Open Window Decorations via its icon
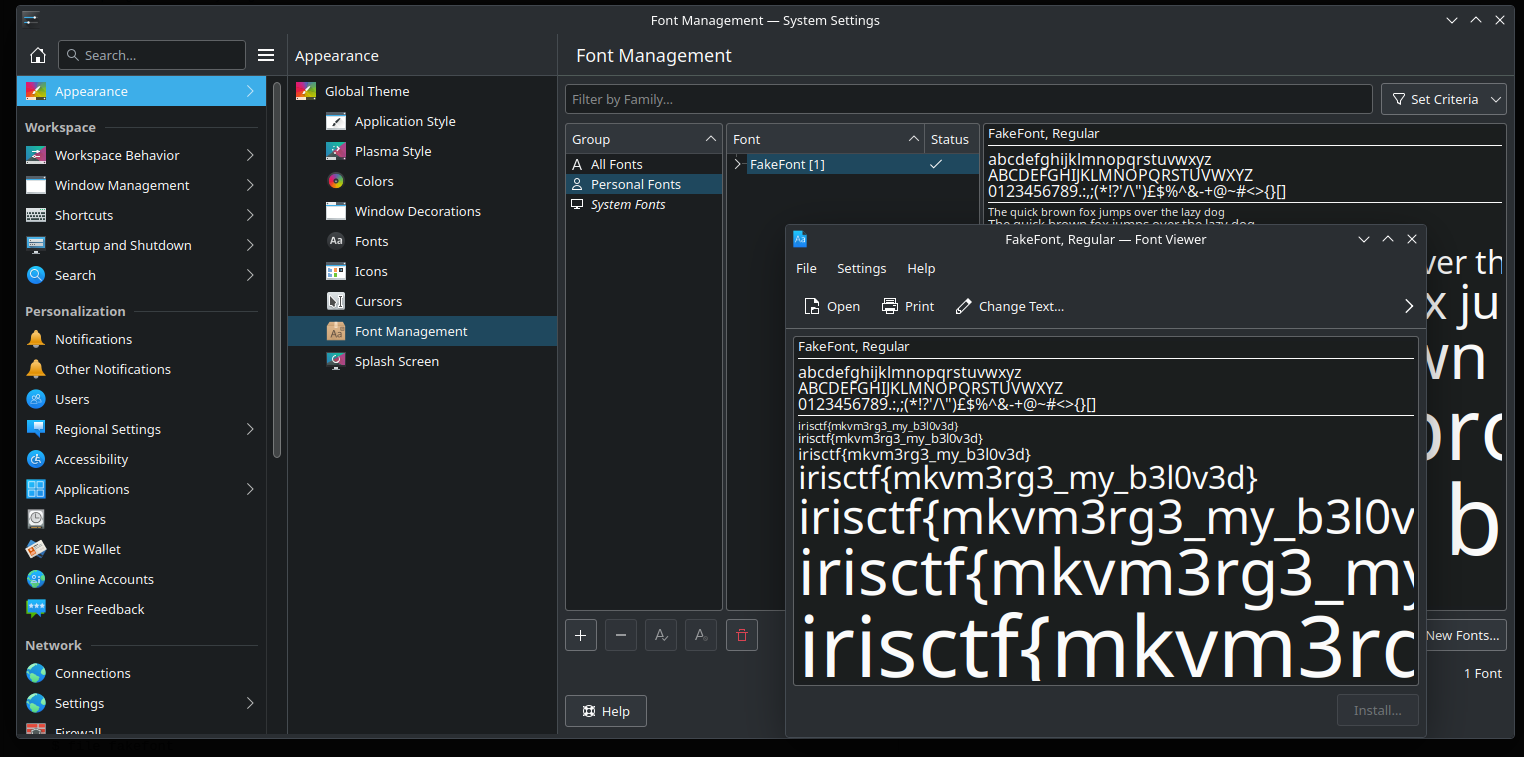Image resolution: width=1524 pixels, height=757 pixels. pyautogui.click(x=336, y=211)
